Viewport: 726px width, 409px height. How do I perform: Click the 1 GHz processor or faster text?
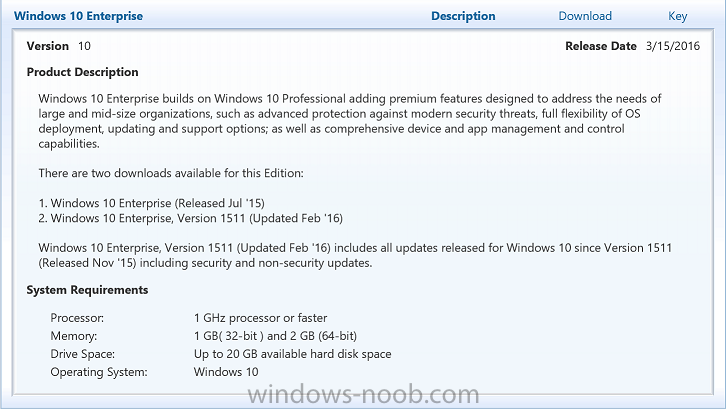point(260,318)
